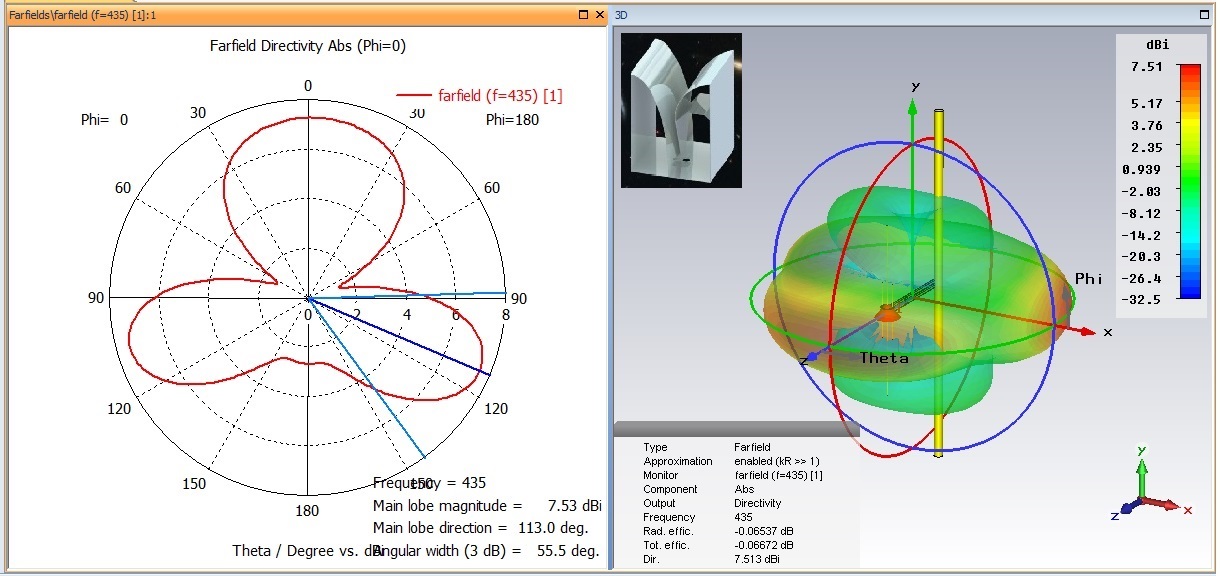Close the Farfields plot window
The image size is (1220, 576).
pos(599,15)
